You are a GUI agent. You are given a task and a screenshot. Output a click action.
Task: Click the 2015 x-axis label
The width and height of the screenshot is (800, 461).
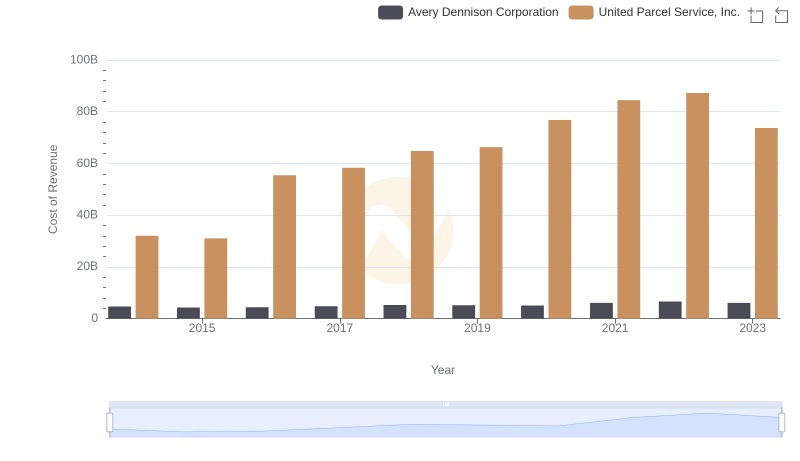pos(202,328)
